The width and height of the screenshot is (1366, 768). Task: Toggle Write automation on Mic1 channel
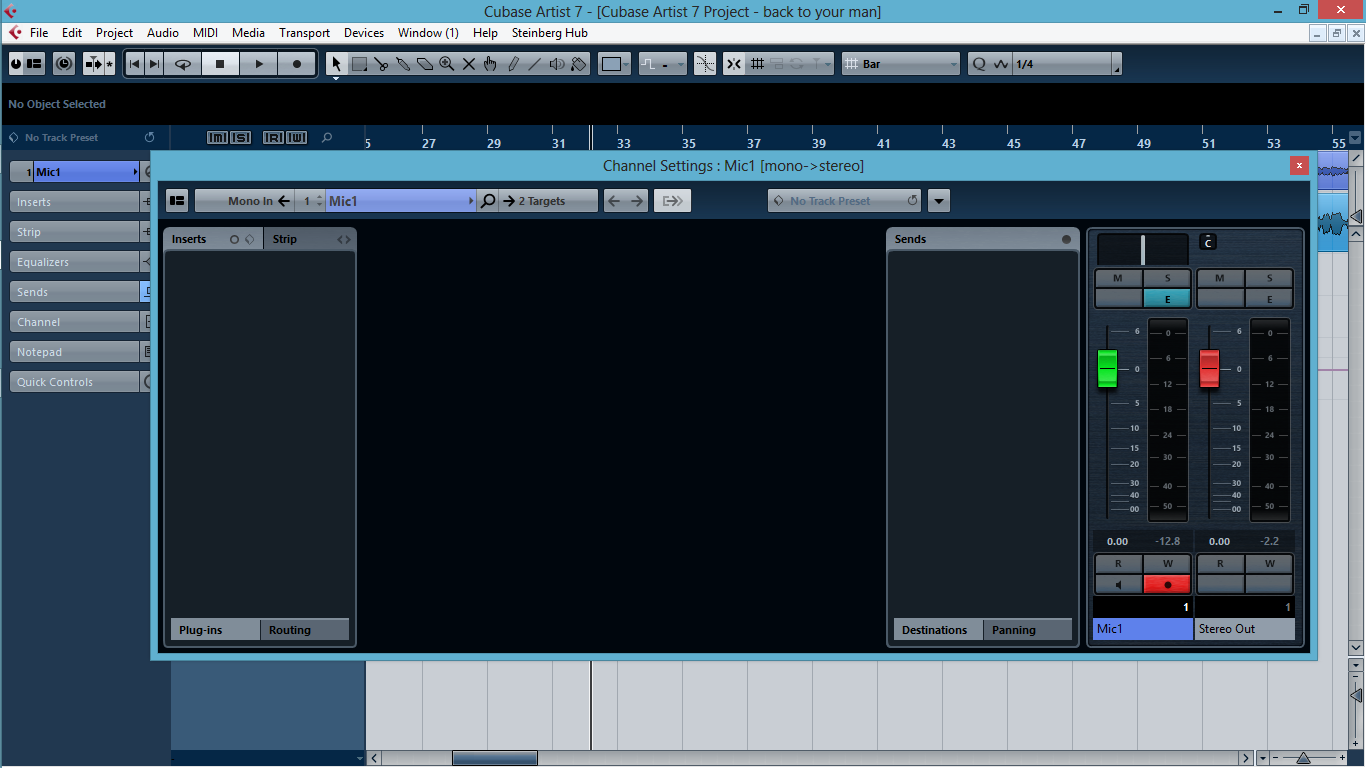(x=1167, y=564)
